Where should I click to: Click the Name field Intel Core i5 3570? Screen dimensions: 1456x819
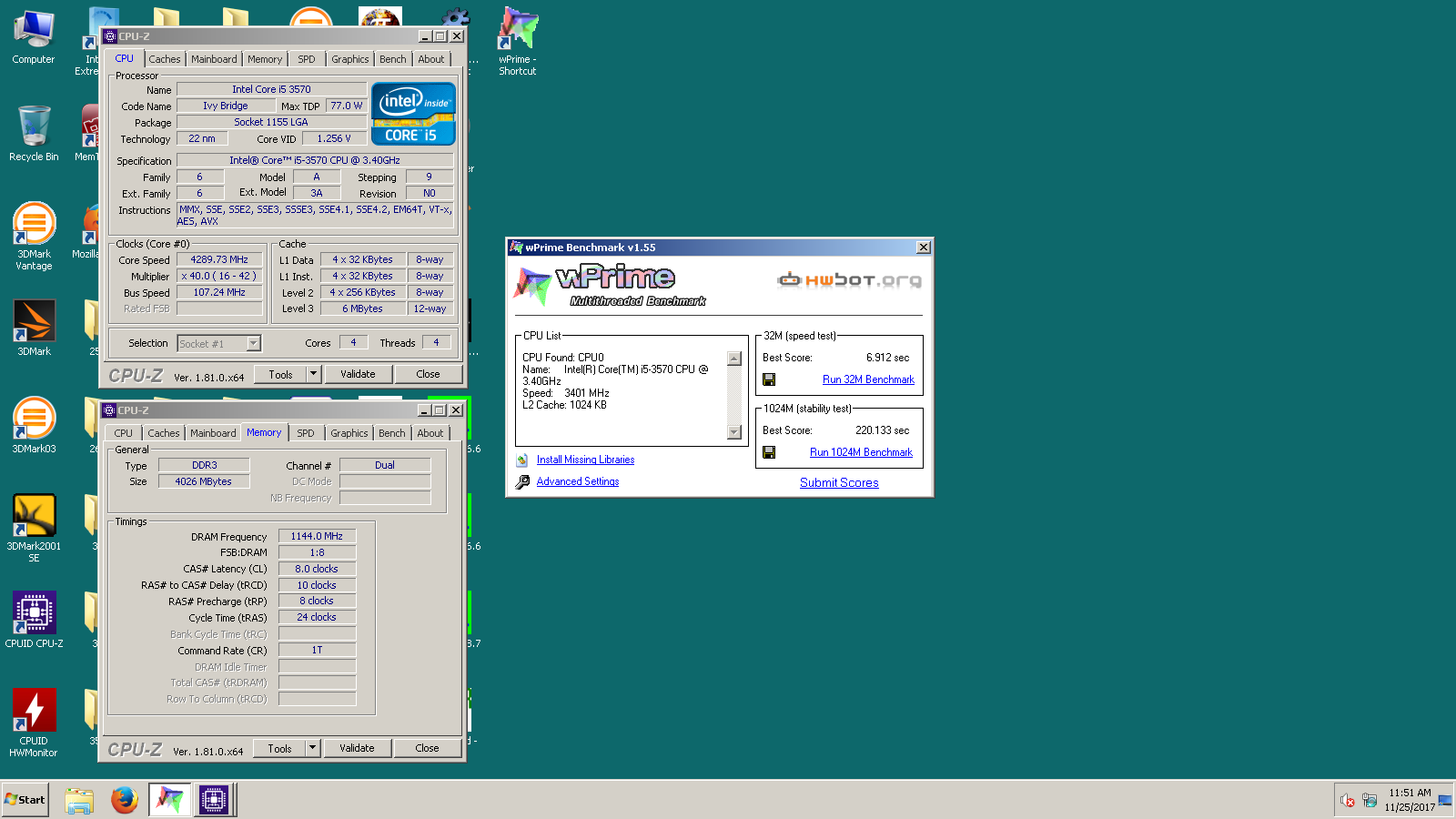click(271, 89)
